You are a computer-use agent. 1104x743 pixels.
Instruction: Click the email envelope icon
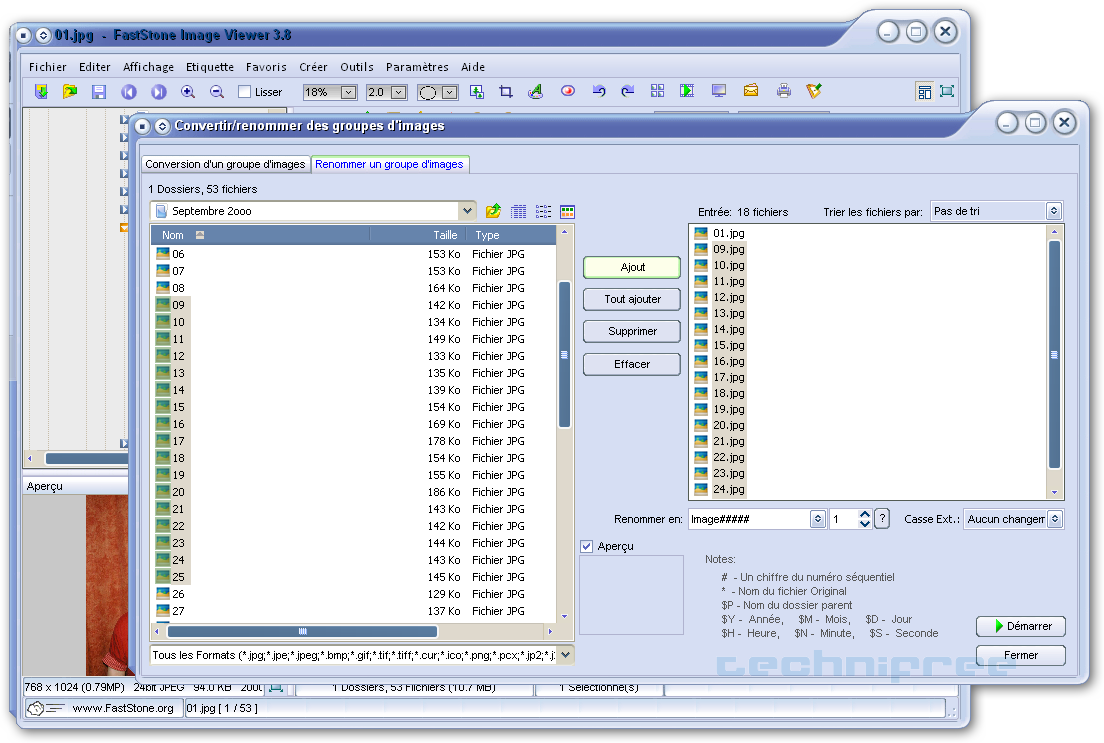(751, 92)
